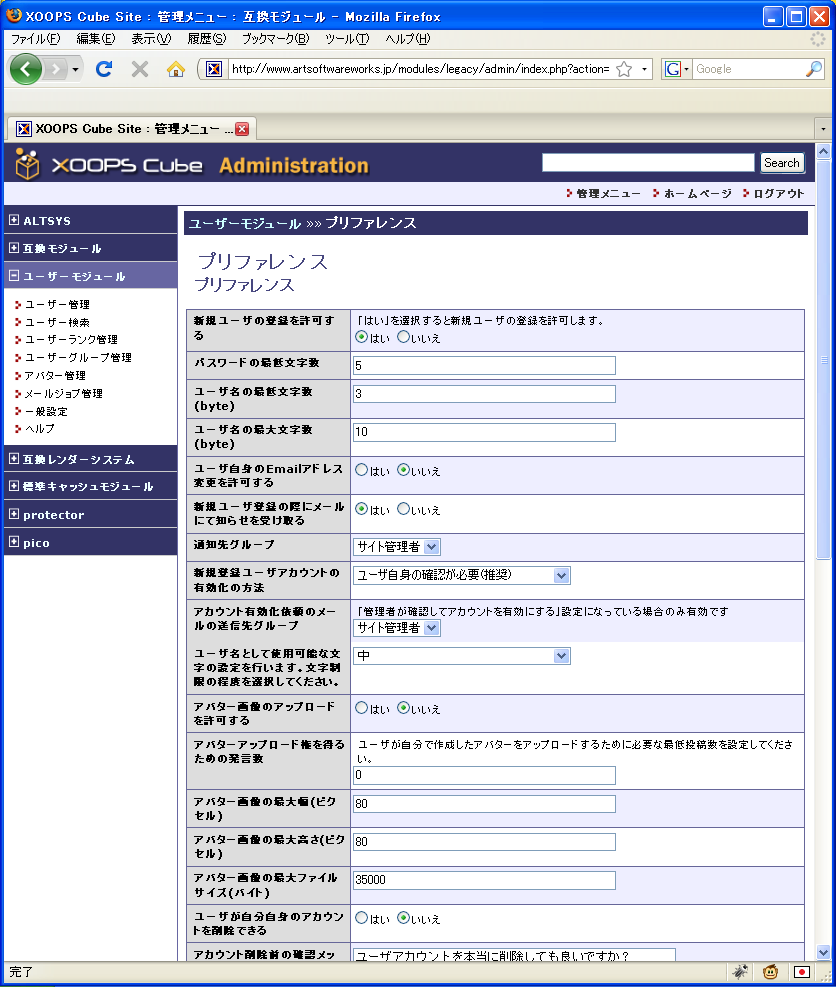
Task: Select はい for mail notification on registration
Action: coord(361,509)
